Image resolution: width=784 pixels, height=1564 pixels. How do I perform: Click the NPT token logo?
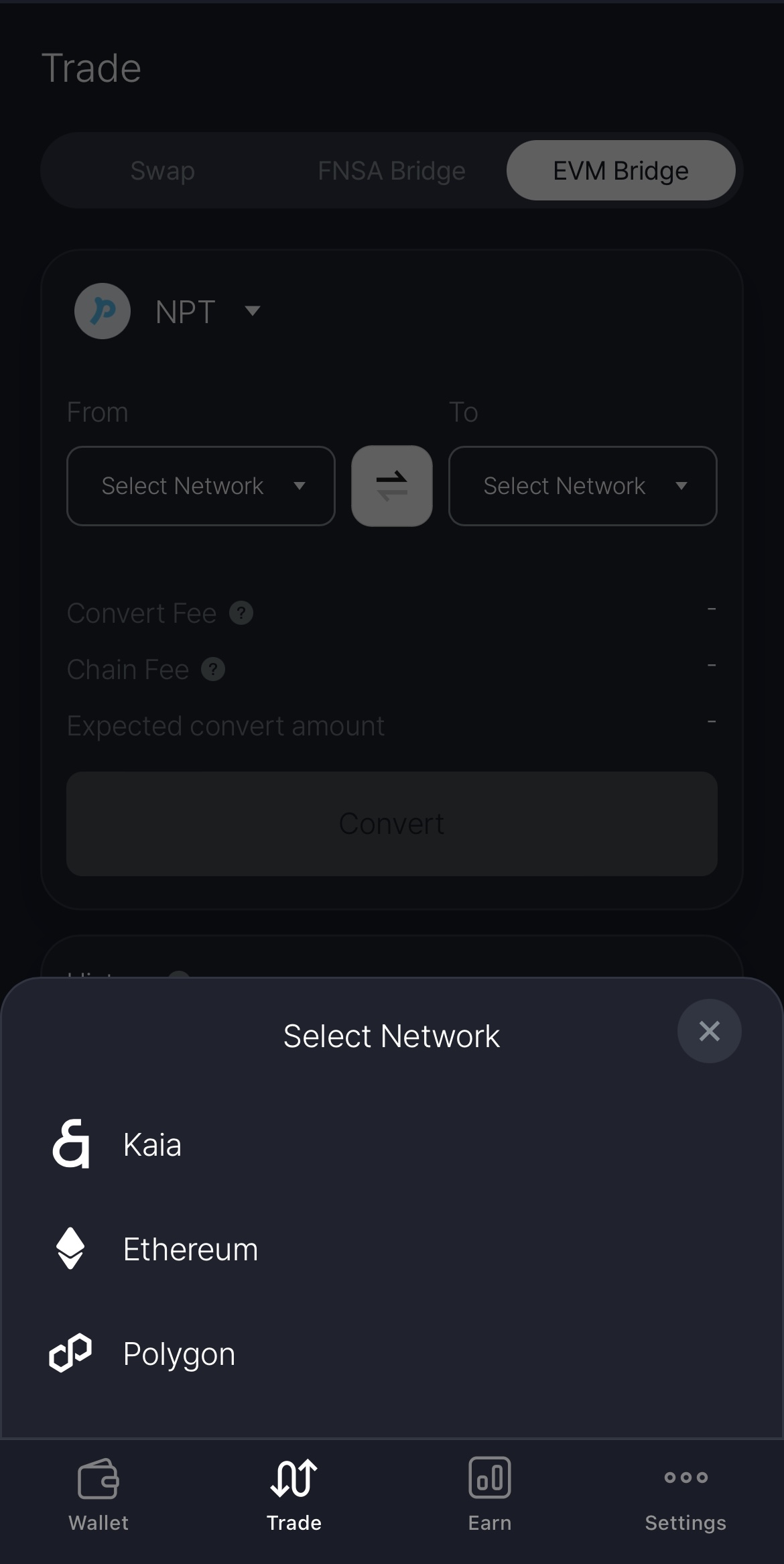tap(103, 311)
